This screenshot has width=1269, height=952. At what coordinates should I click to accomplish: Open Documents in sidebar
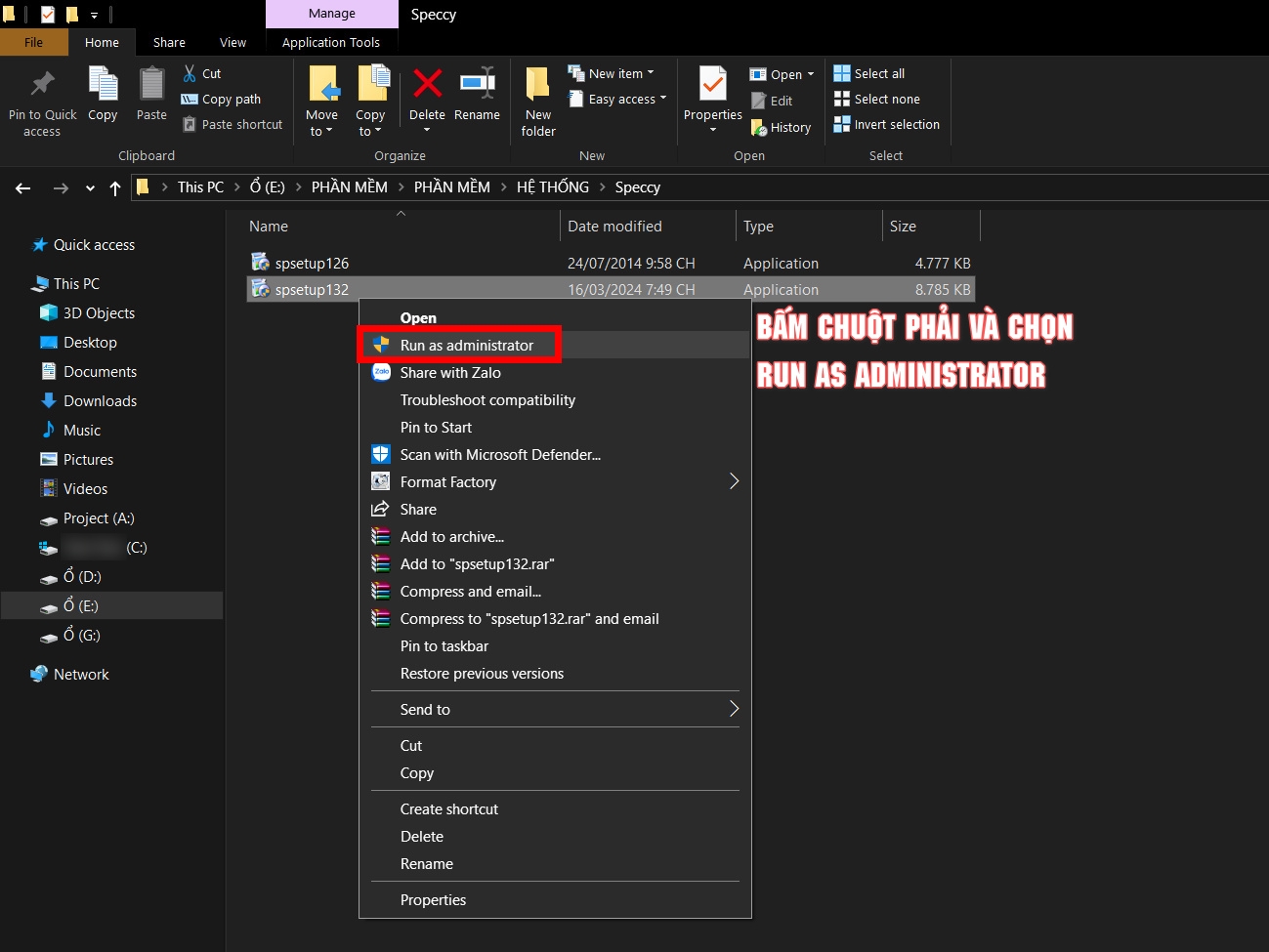point(100,371)
